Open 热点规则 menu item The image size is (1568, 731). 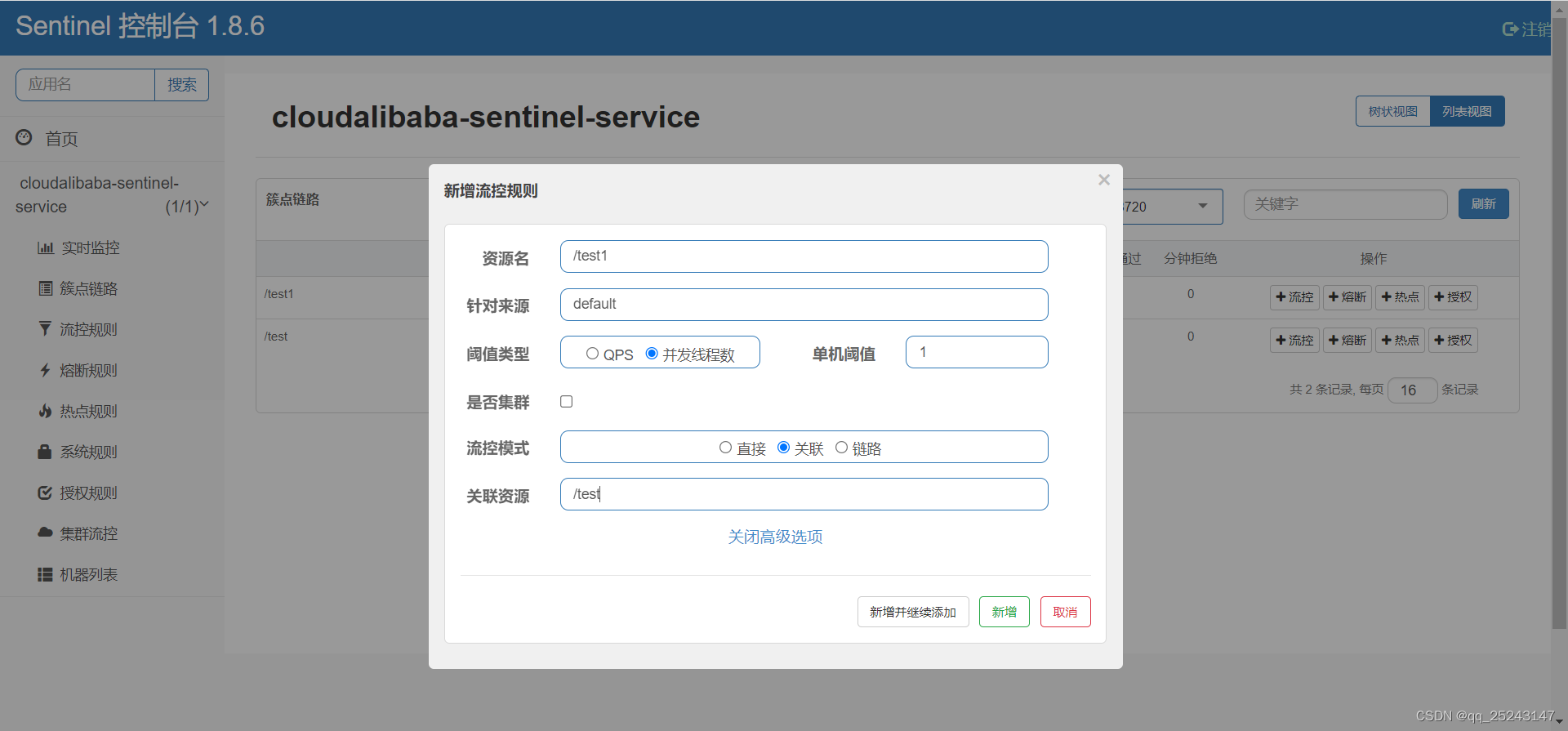pyautogui.click(x=89, y=411)
